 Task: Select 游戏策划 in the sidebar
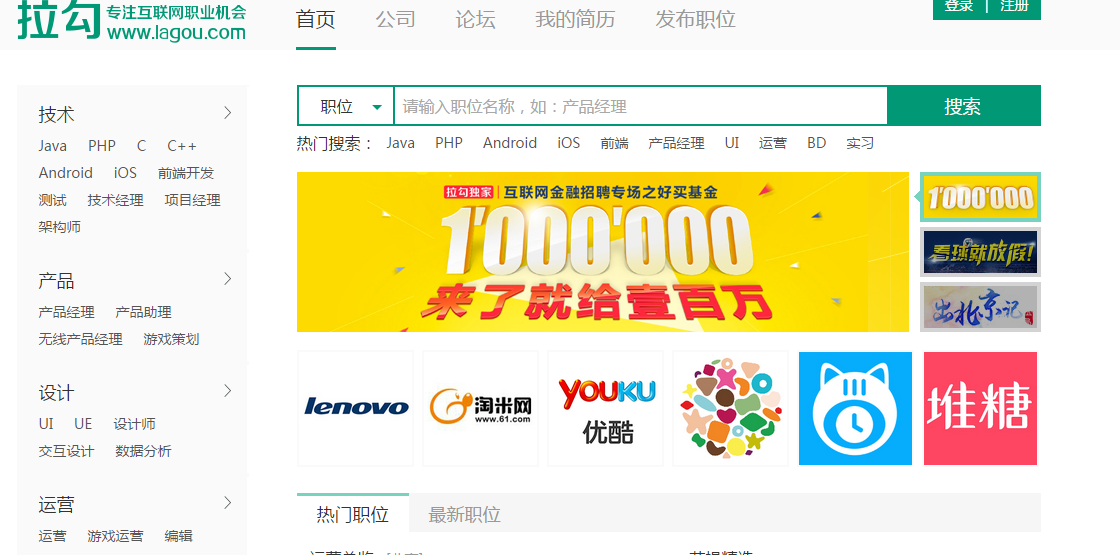pos(171,339)
